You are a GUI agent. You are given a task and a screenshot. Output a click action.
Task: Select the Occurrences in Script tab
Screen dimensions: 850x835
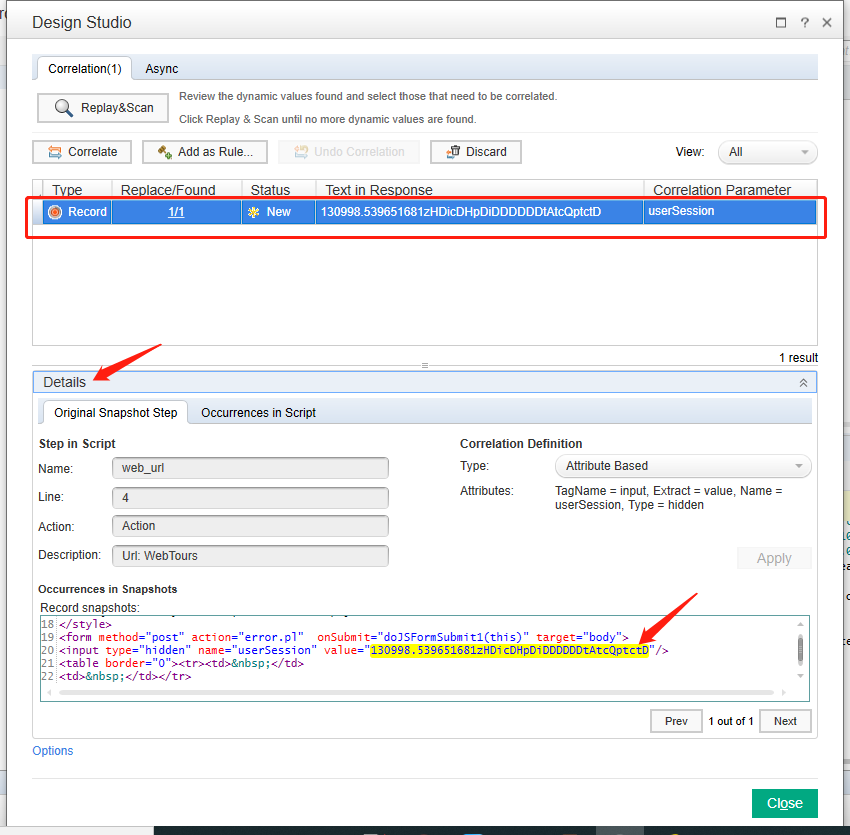[x=258, y=413]
